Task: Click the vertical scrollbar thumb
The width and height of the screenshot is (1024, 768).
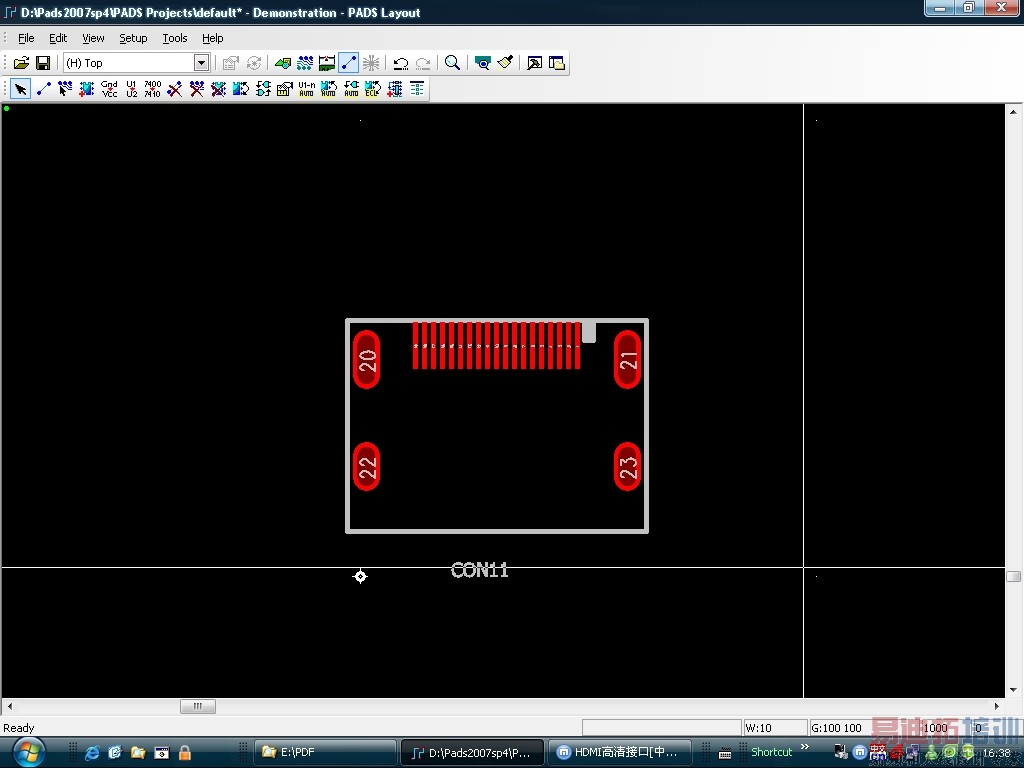Action: tap(1013, 577)
